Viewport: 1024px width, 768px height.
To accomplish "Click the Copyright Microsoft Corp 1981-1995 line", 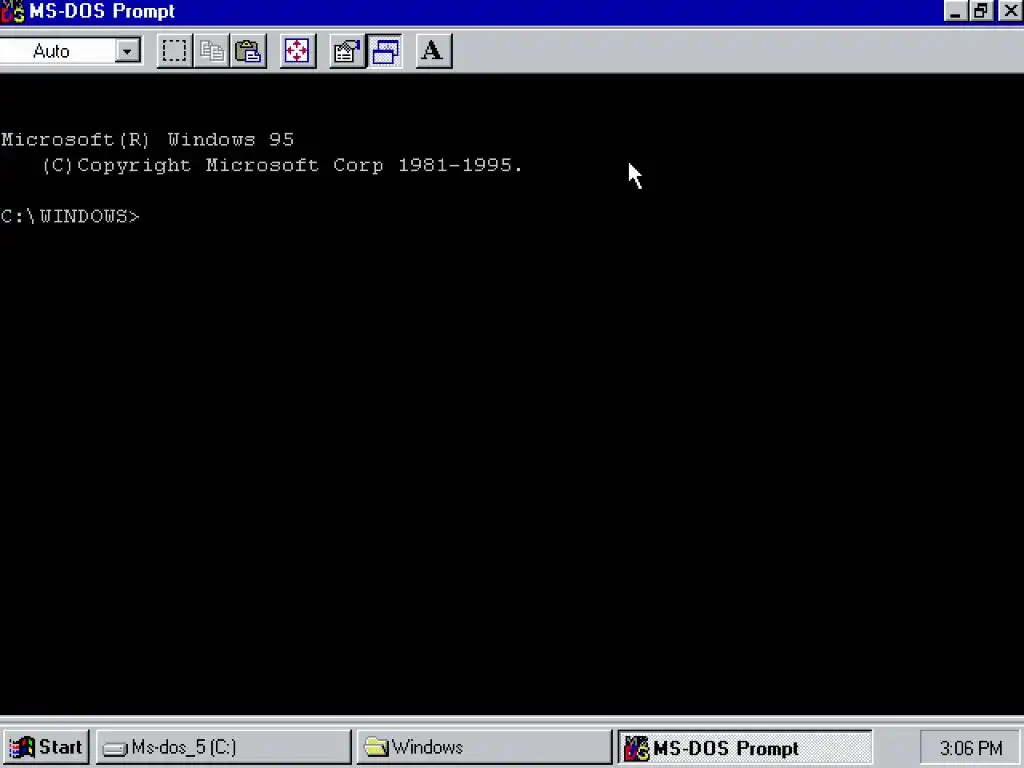I will pyautogui.click(x=282, y=165).
